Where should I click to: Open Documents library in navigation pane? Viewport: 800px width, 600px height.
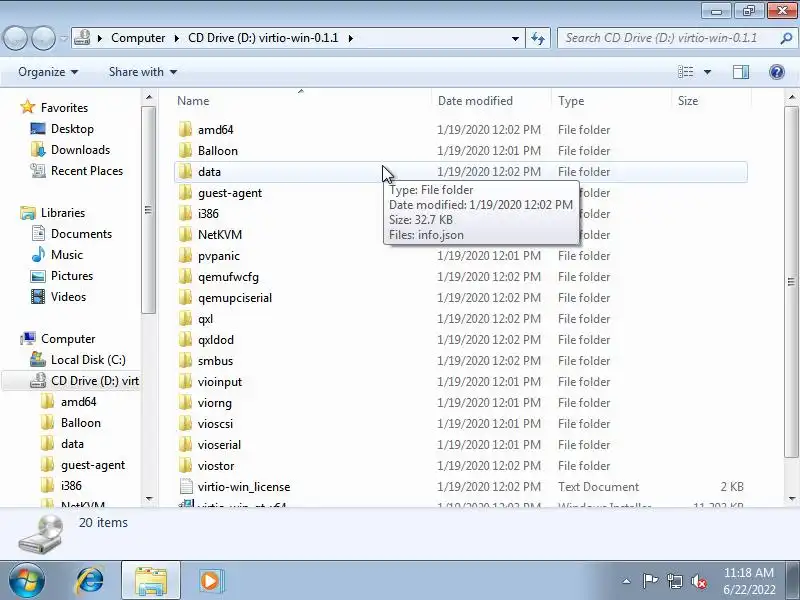tap(71, 234)
